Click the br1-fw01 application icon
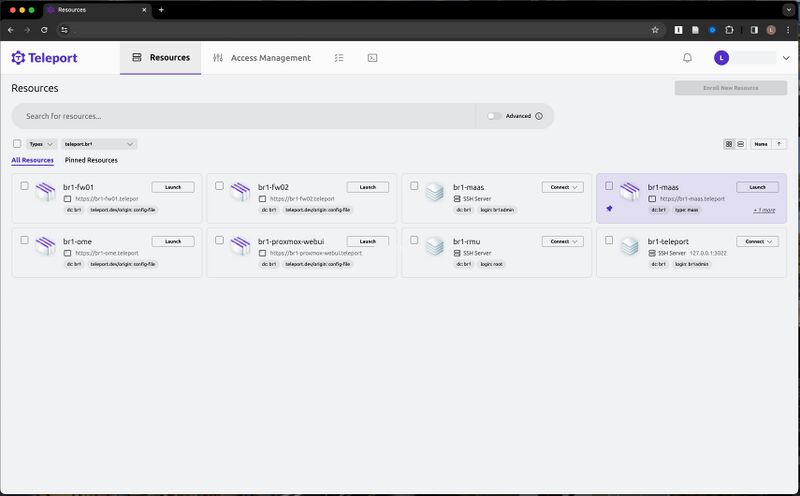This screenshot has height=496, width=800. coord(45,192)
